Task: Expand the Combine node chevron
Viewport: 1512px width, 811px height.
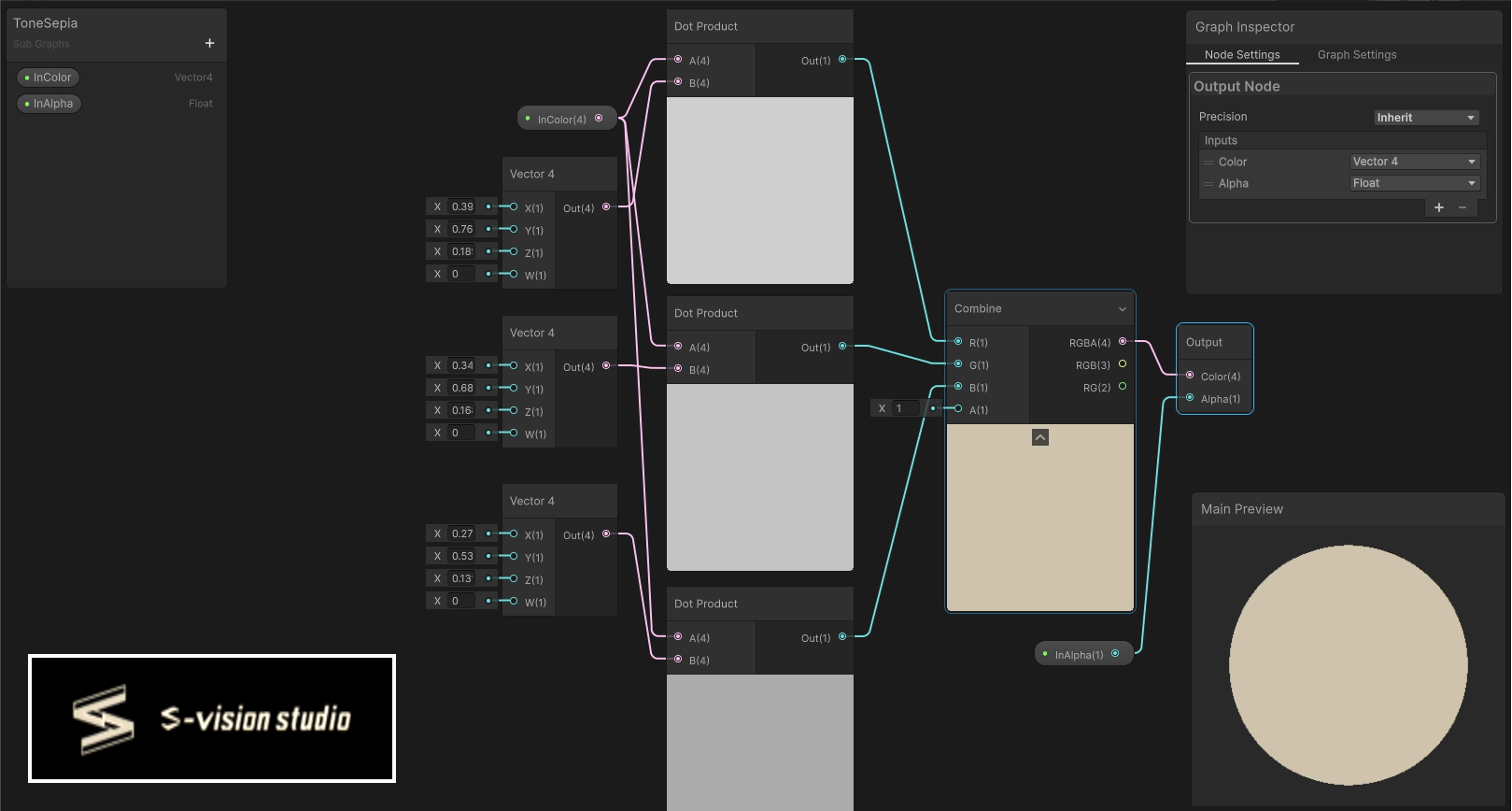Action: (x=1122, y=309)
